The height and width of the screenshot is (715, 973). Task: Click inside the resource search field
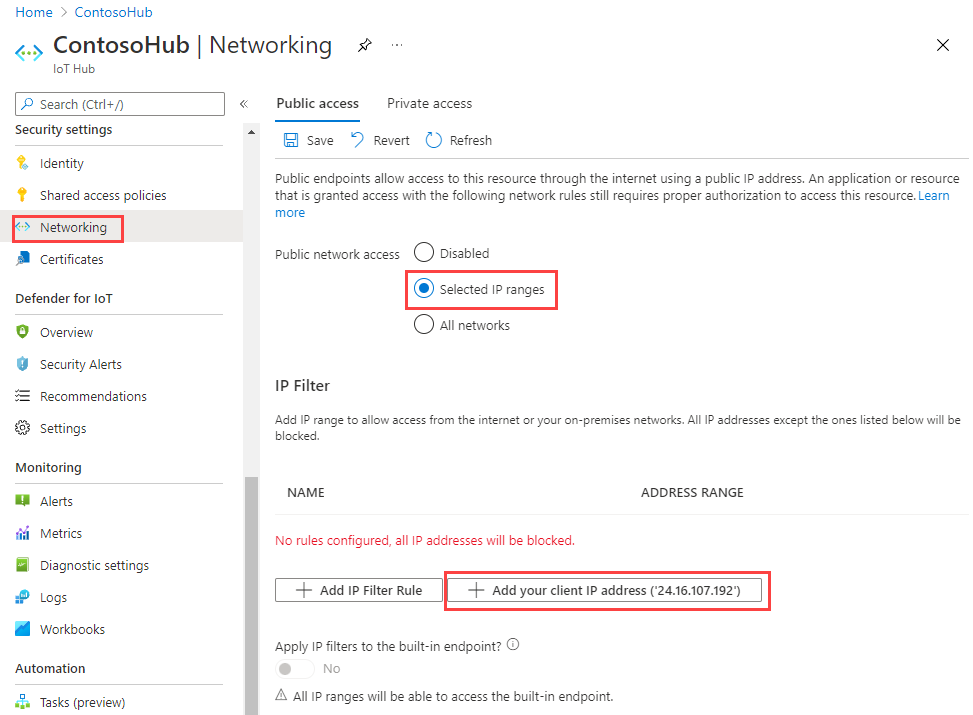click(x=119, y=103)
